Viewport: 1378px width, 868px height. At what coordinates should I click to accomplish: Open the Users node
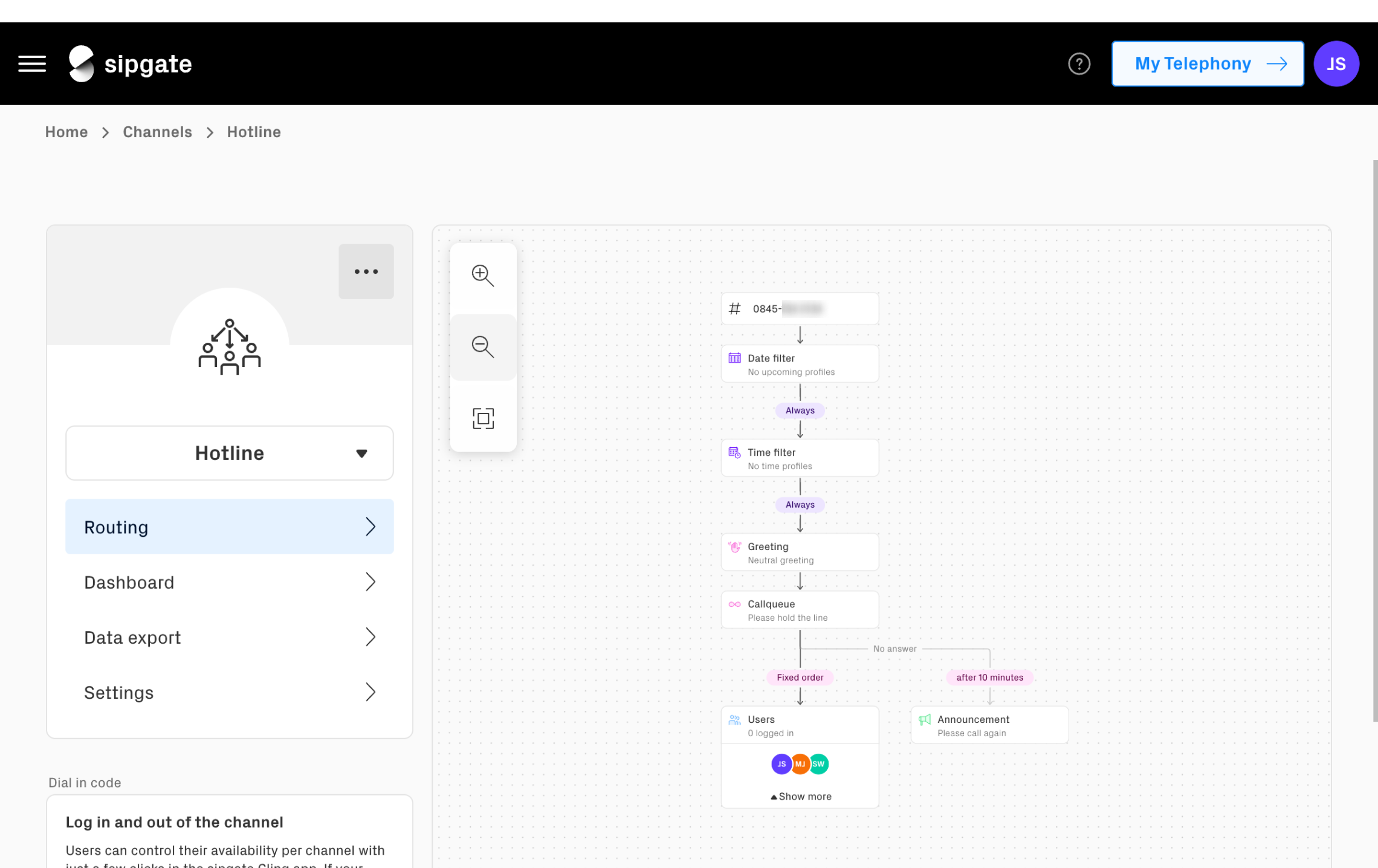(800, 725)
